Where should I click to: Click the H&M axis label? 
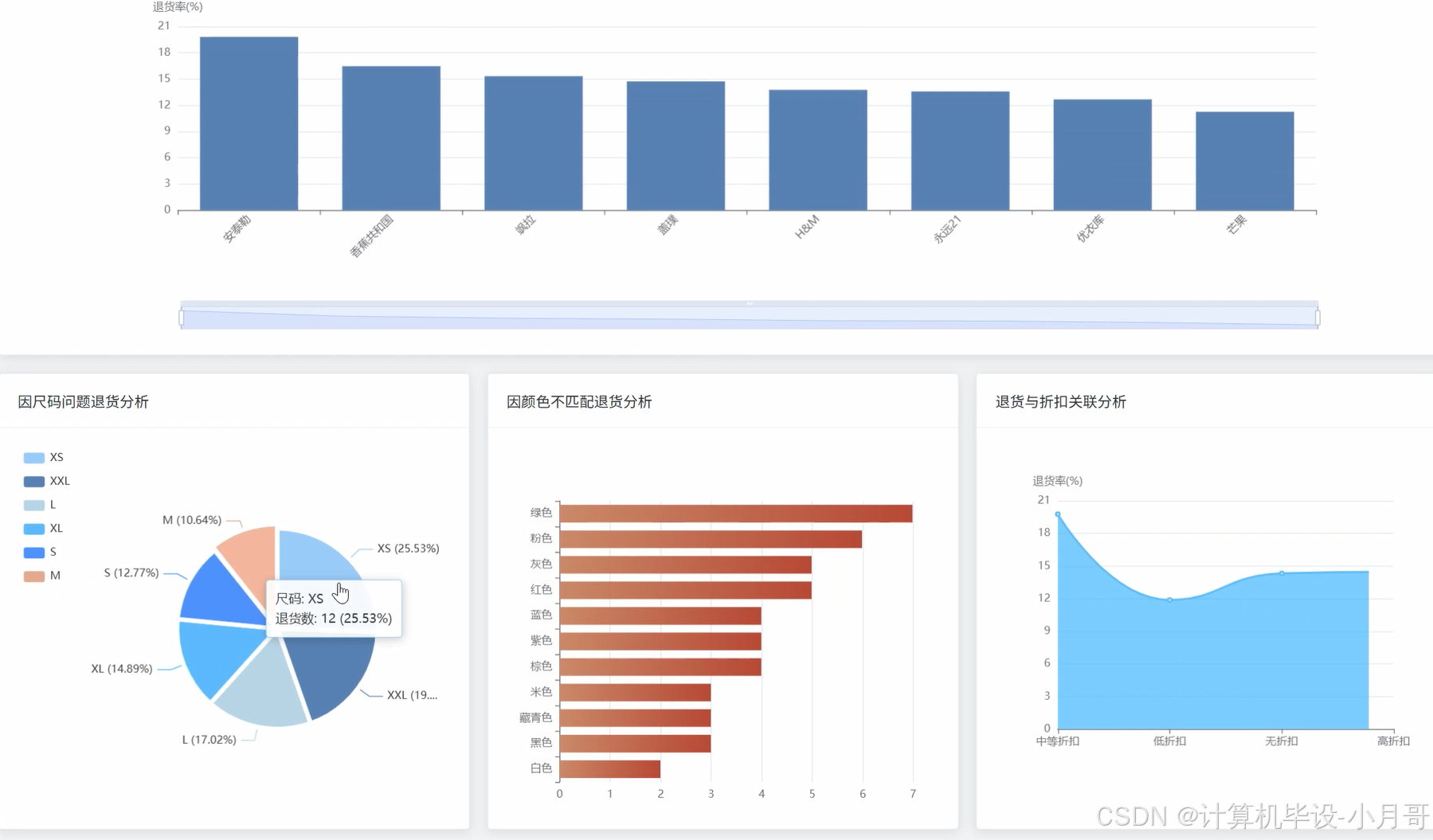tap(807, 228)
